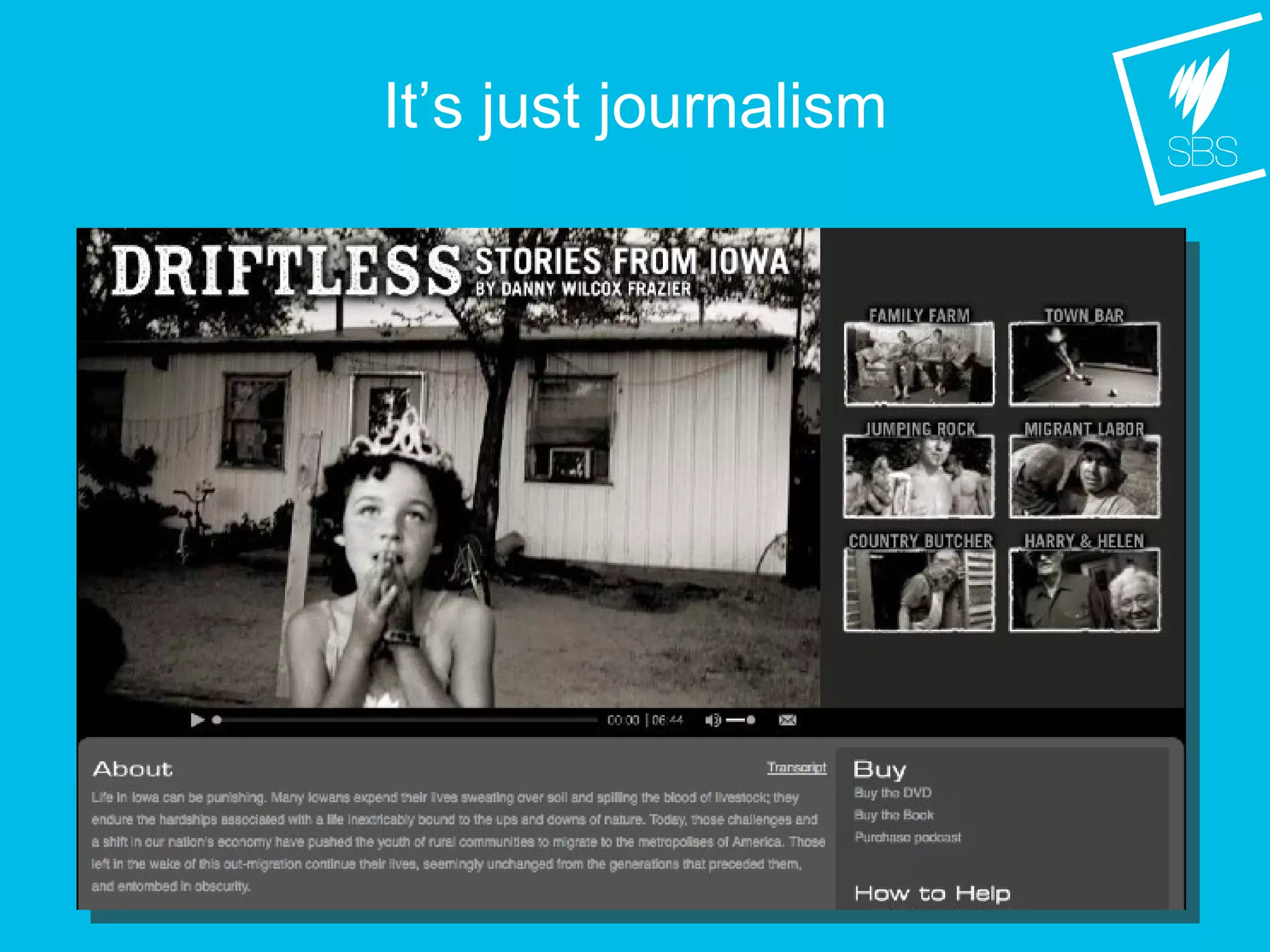Screen dimensions: 1270x952
Task: Open the Jumping Rock story thumbnail
Action: coord(919,476)
